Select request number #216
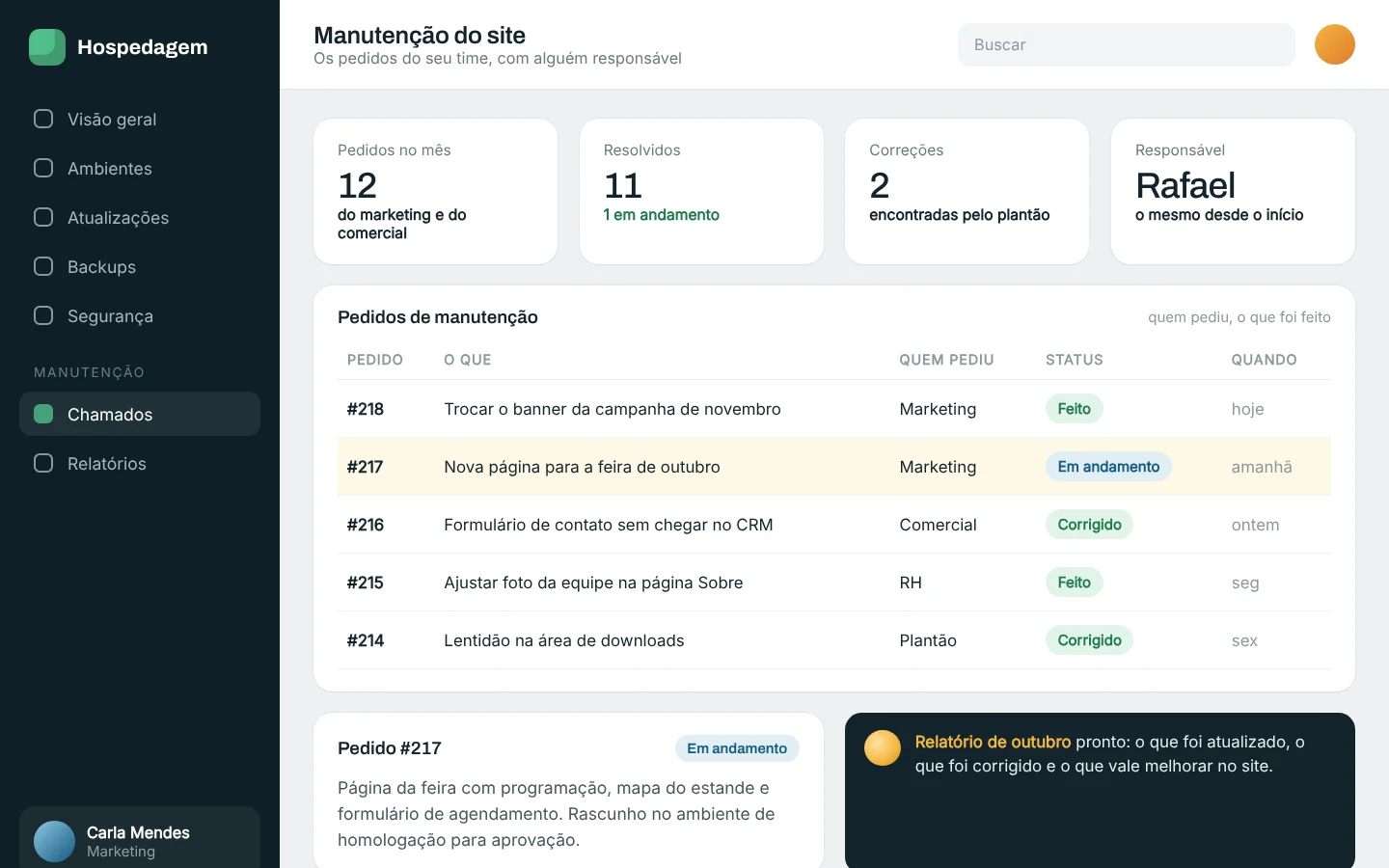Viewport: 1389px width, 868px height. coord(366,525)
